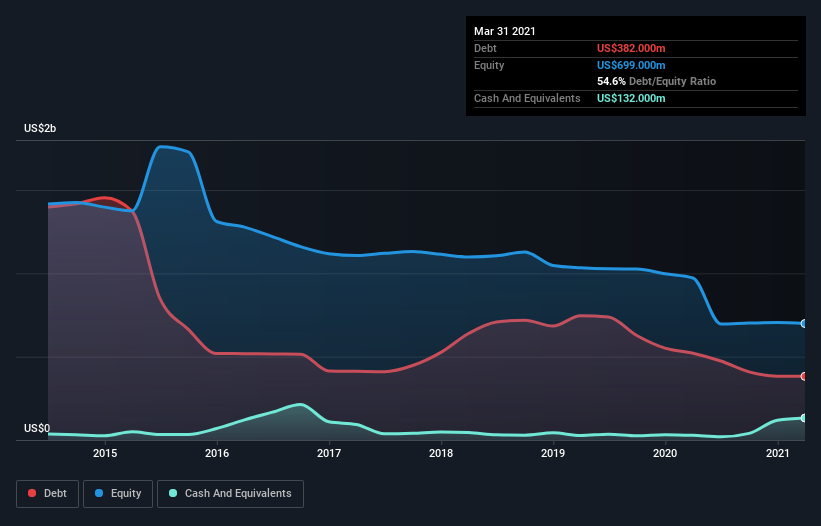
Task: Click Cash And Equivalents label in tooltip
Action: [527, 98]
